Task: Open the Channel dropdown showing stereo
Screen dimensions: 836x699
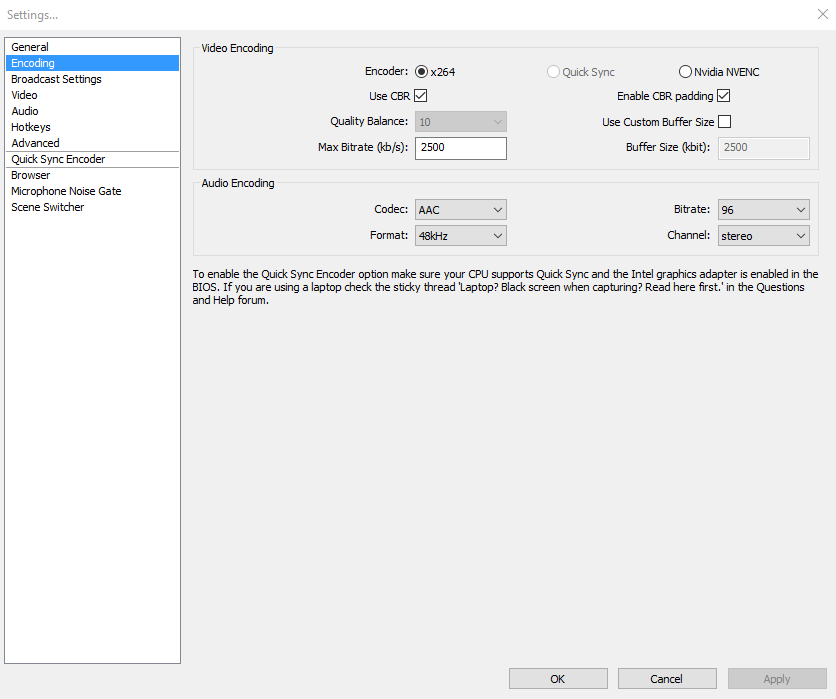Action: 763,236
